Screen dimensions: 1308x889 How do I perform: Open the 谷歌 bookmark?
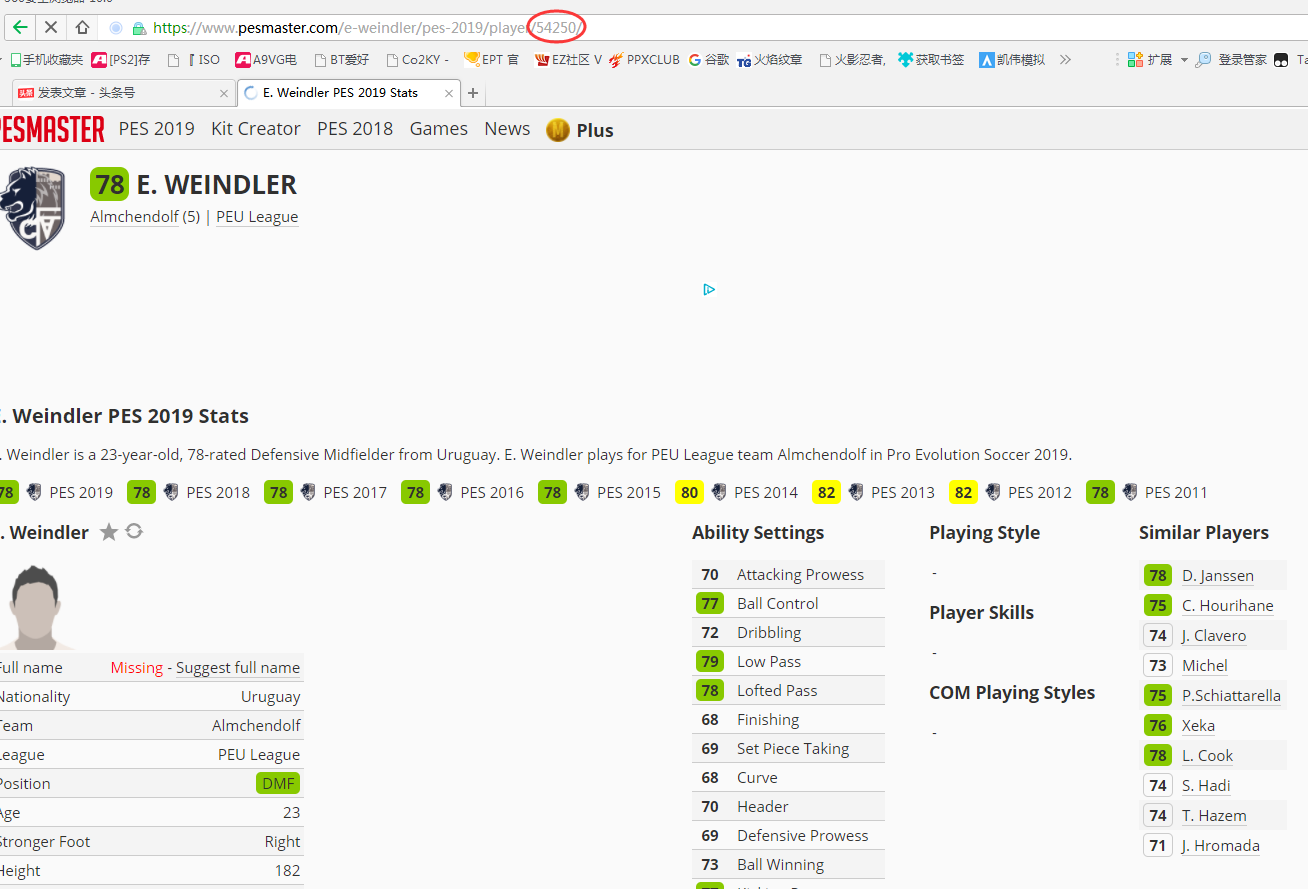(708, 60)
